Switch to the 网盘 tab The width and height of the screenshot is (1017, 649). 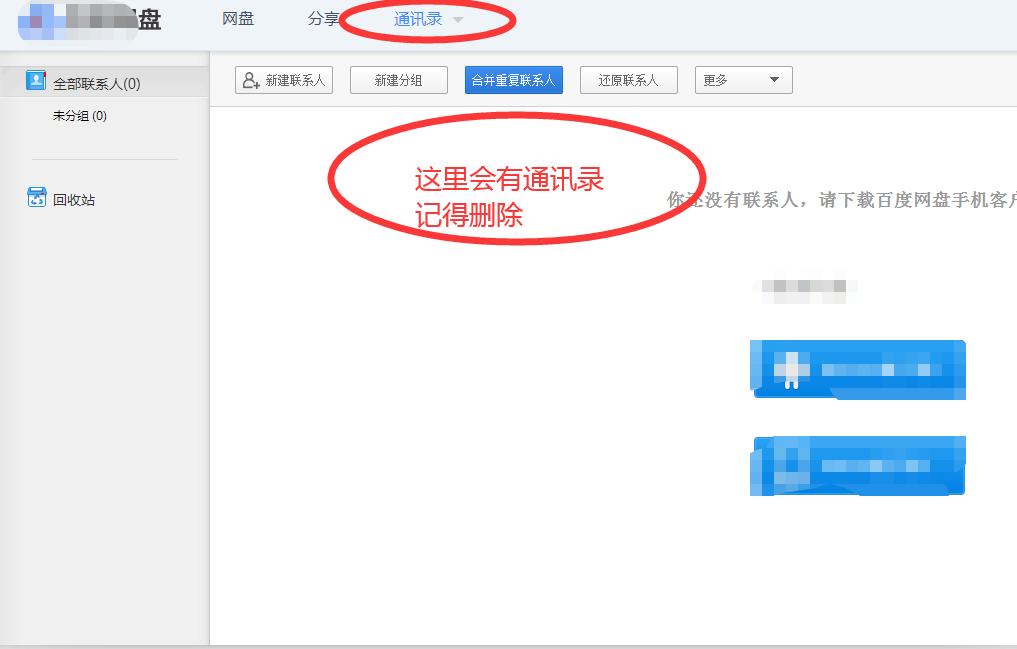(x=238, y=18)
